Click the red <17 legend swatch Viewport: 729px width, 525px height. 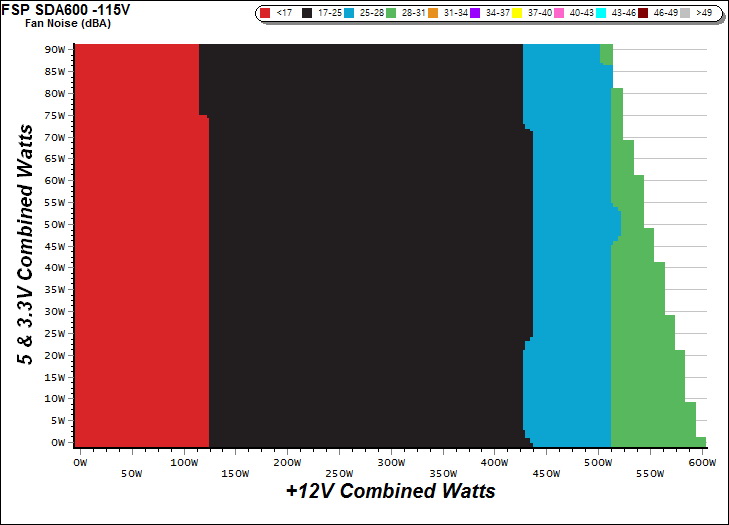pyautogui.click(x=265, y=13)
